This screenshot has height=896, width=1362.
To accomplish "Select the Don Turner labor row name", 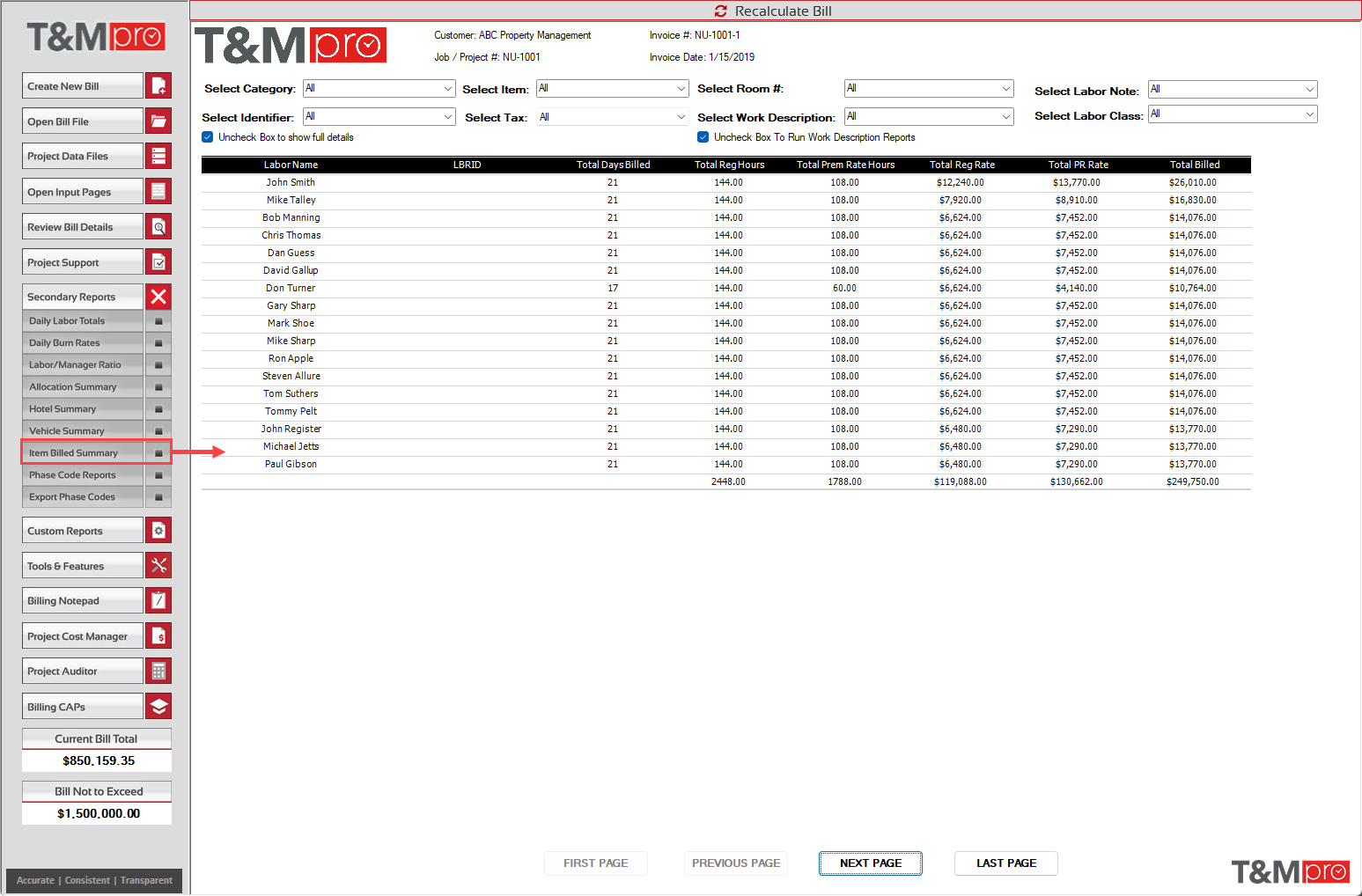I will point(291,288).
